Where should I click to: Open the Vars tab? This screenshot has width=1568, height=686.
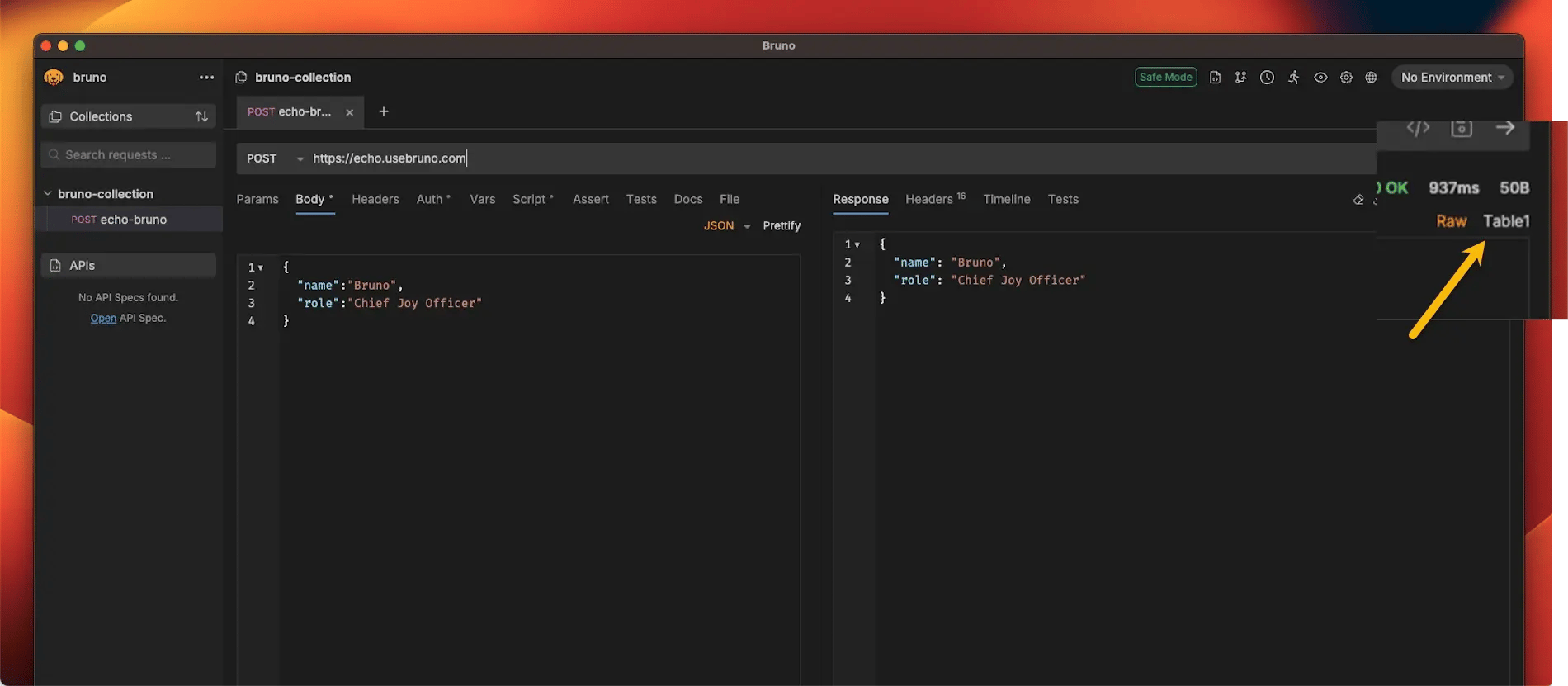point(483,199)
